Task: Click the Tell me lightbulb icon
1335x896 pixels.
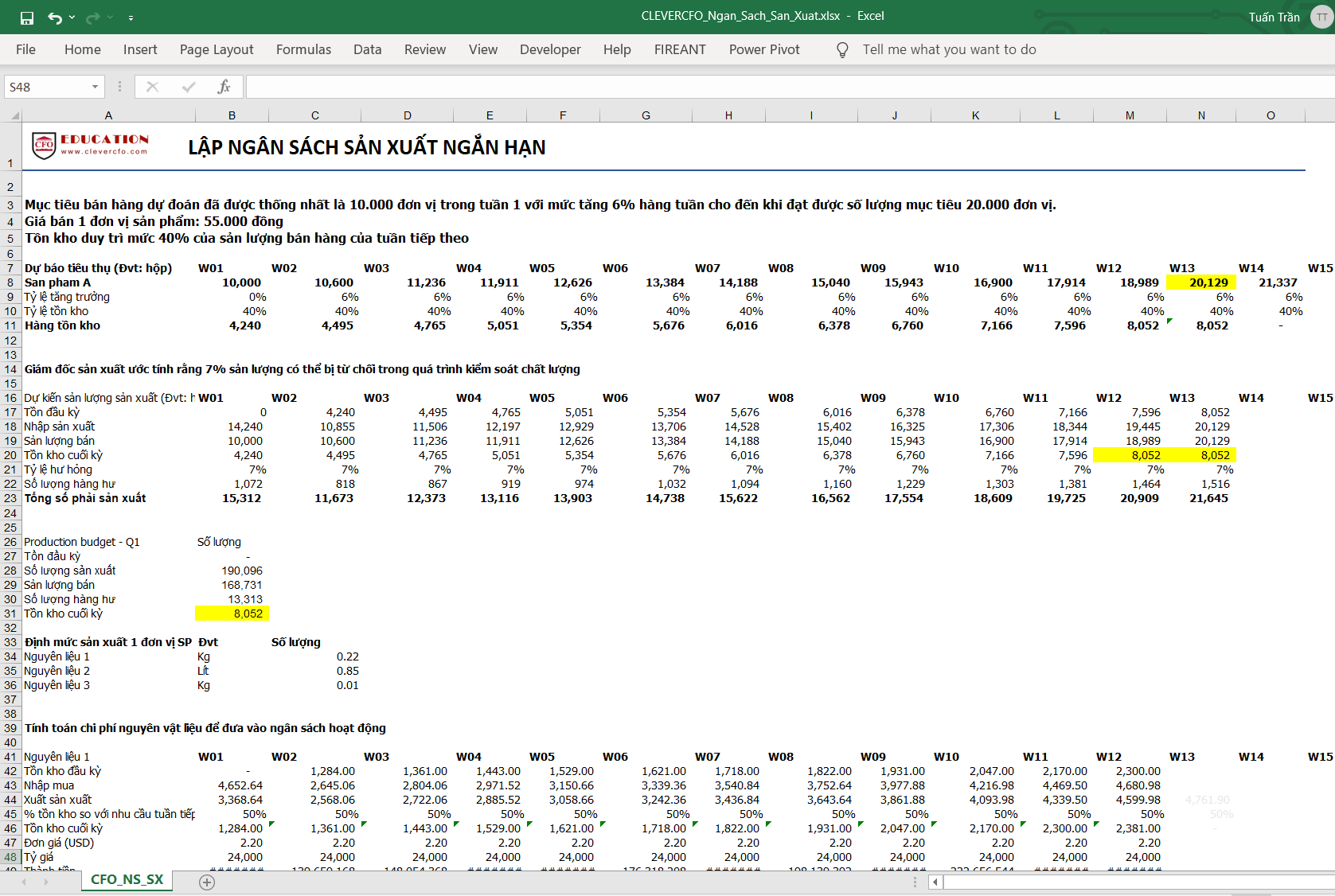Action: [842, 50]
